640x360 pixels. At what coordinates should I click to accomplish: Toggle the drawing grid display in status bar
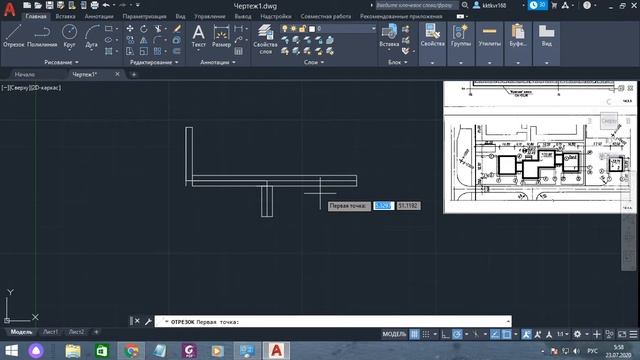[414, 334]
